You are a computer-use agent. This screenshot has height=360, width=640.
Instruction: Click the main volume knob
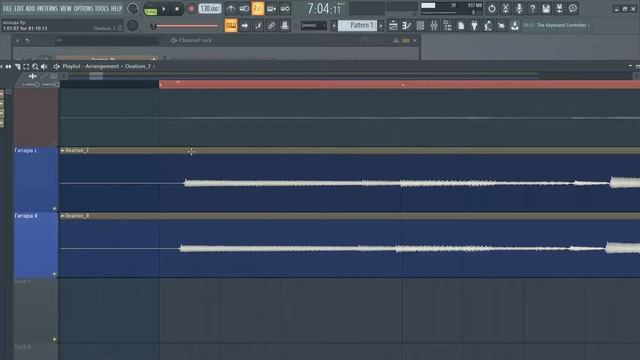click(133, 9)
